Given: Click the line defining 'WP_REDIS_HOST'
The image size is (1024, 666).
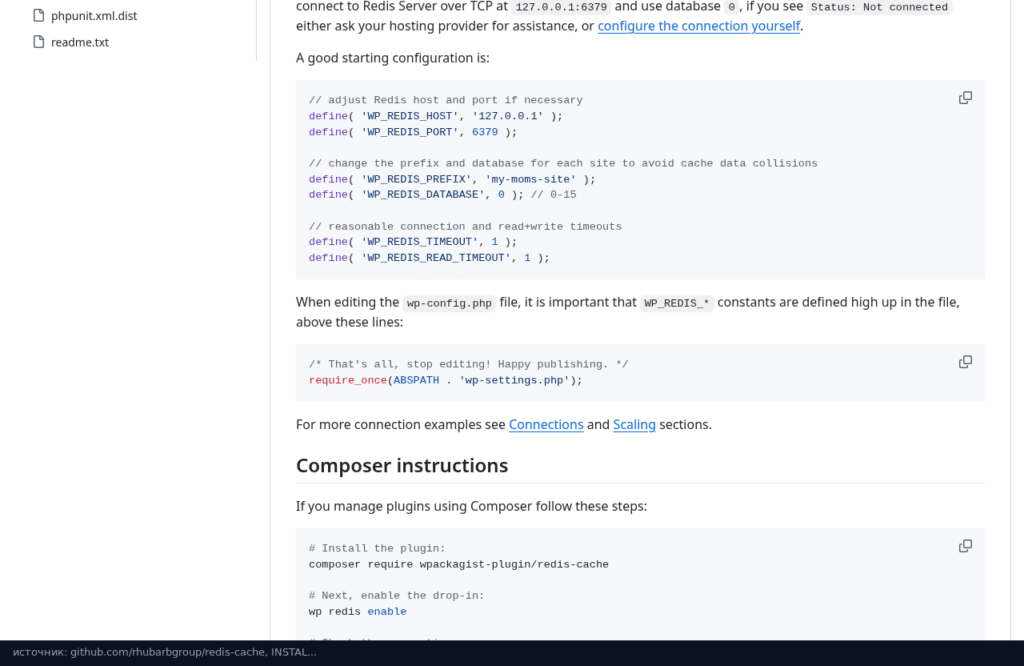Looking at the screenshot, I should 436,116.
